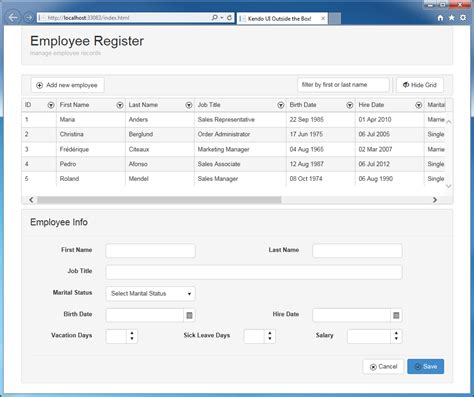Click the Birth Date text input
This screenshot has height=397, width=474.
tap(145, 315)
